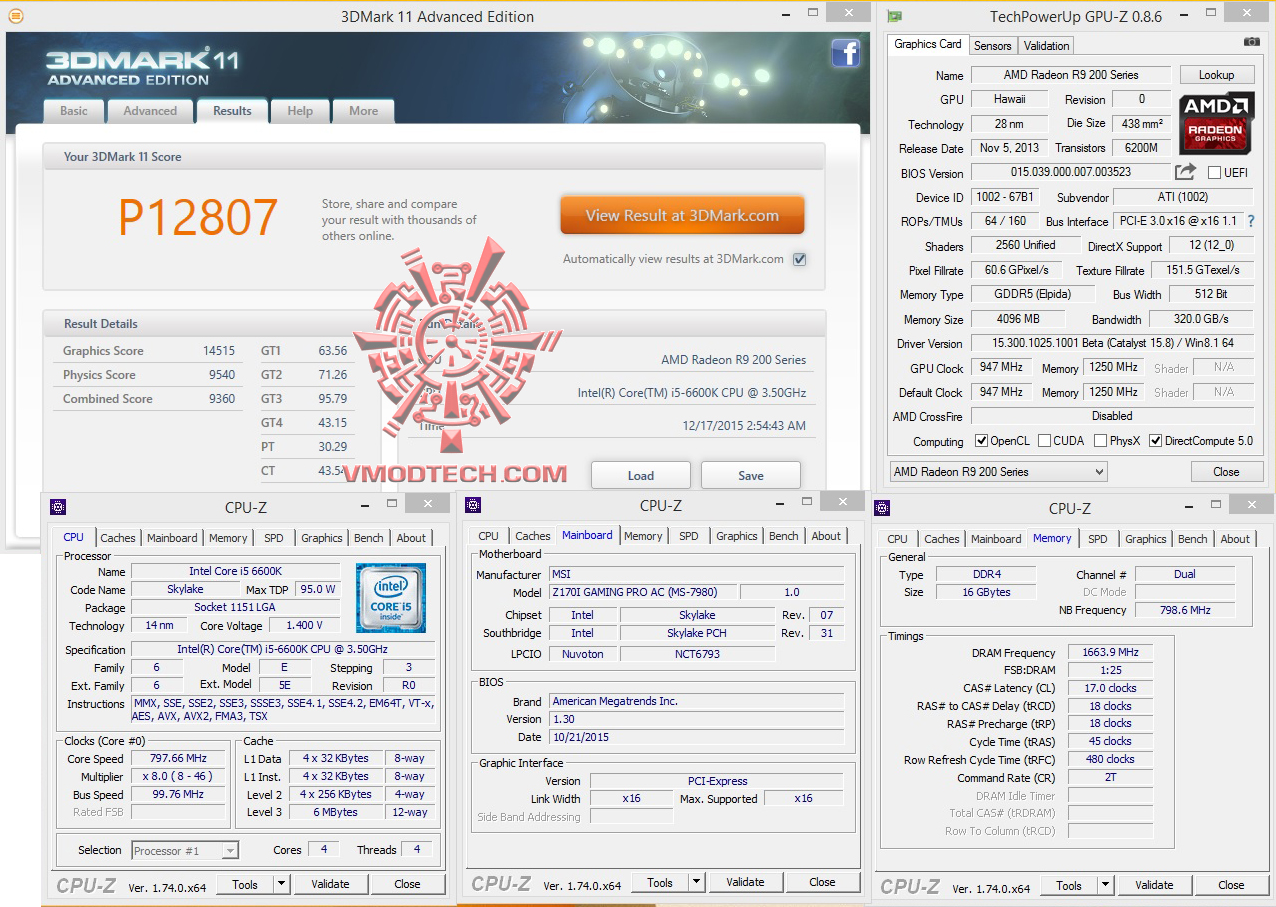Open Caches tab in CPU-tab CPU-Z window

tap(118, 538)
